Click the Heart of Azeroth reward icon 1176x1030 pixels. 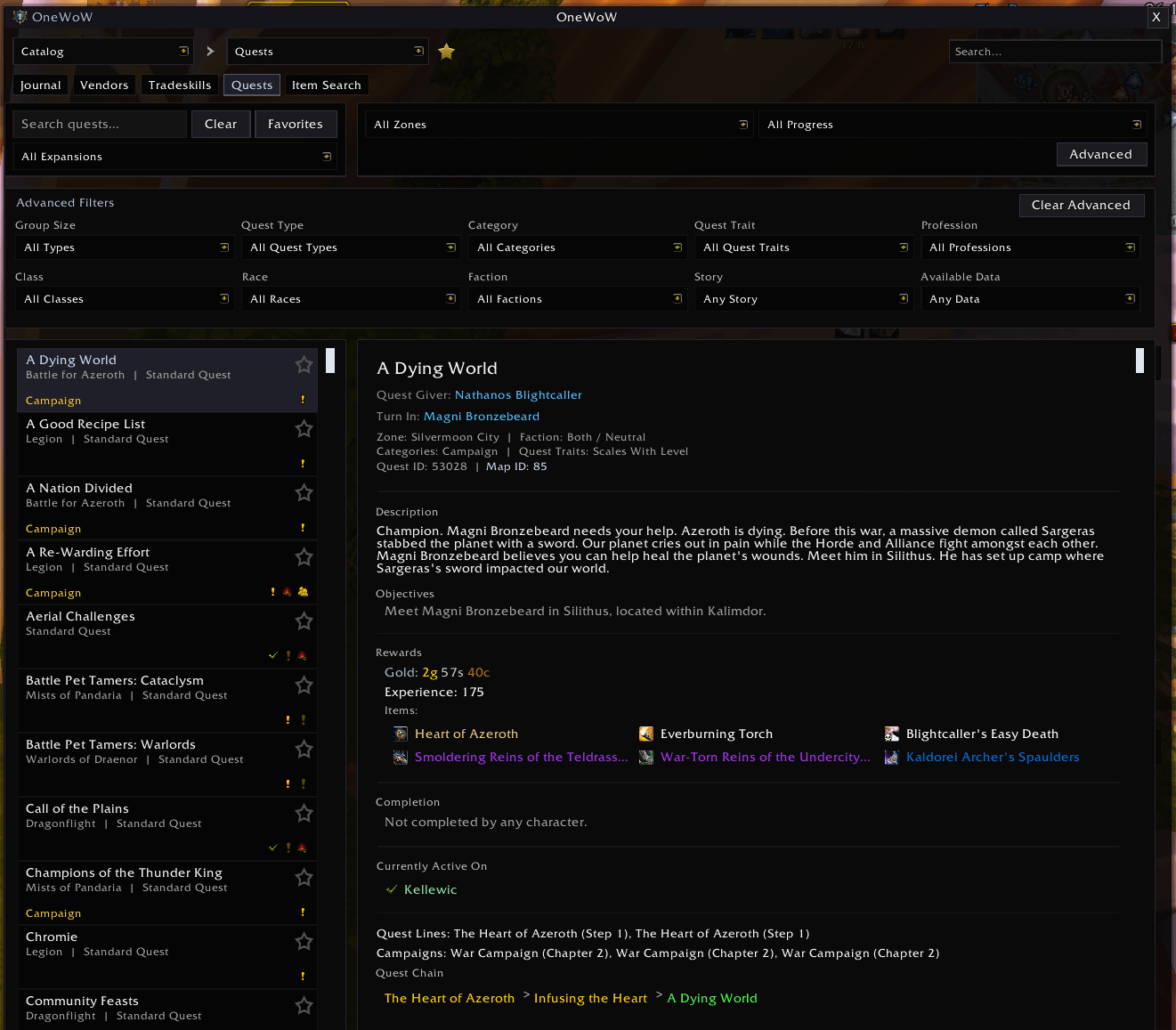click(401, 734)
